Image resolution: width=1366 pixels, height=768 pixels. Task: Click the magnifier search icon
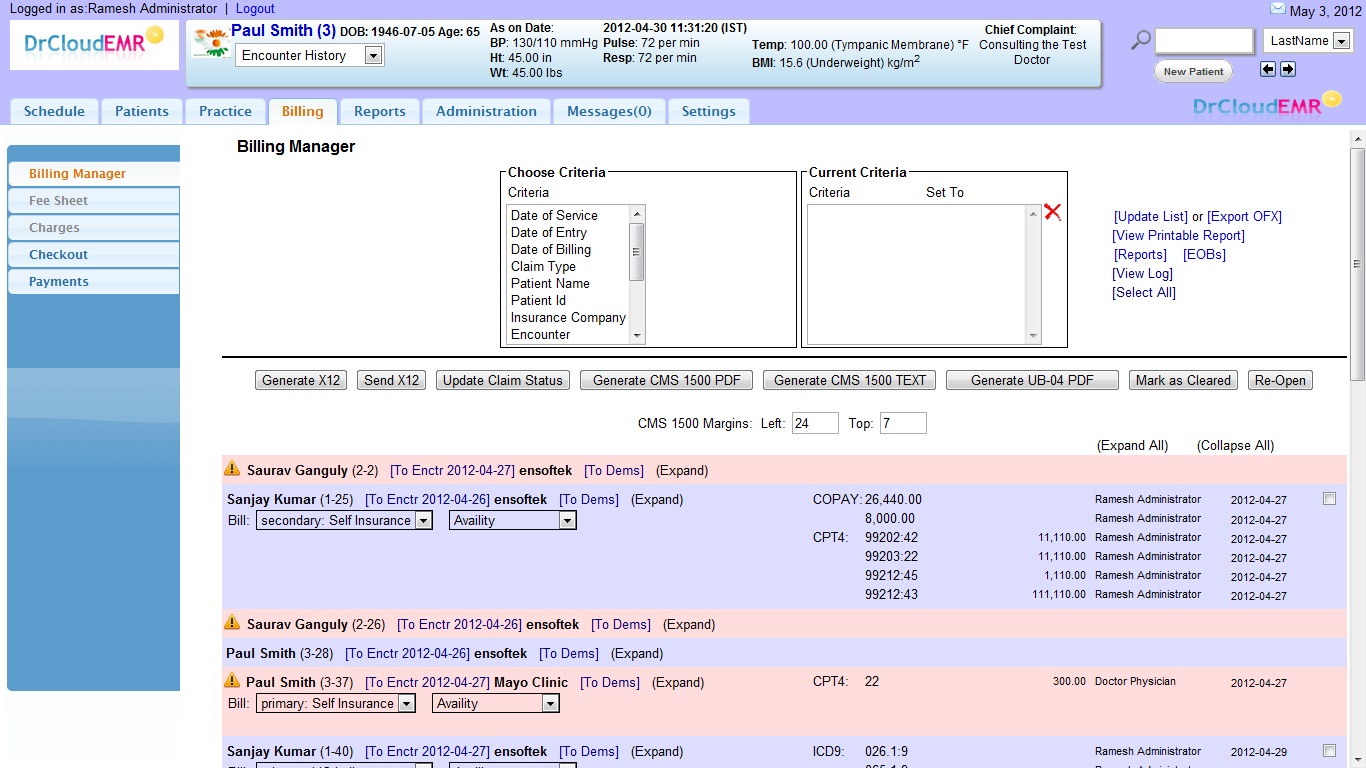(1140, 41)
